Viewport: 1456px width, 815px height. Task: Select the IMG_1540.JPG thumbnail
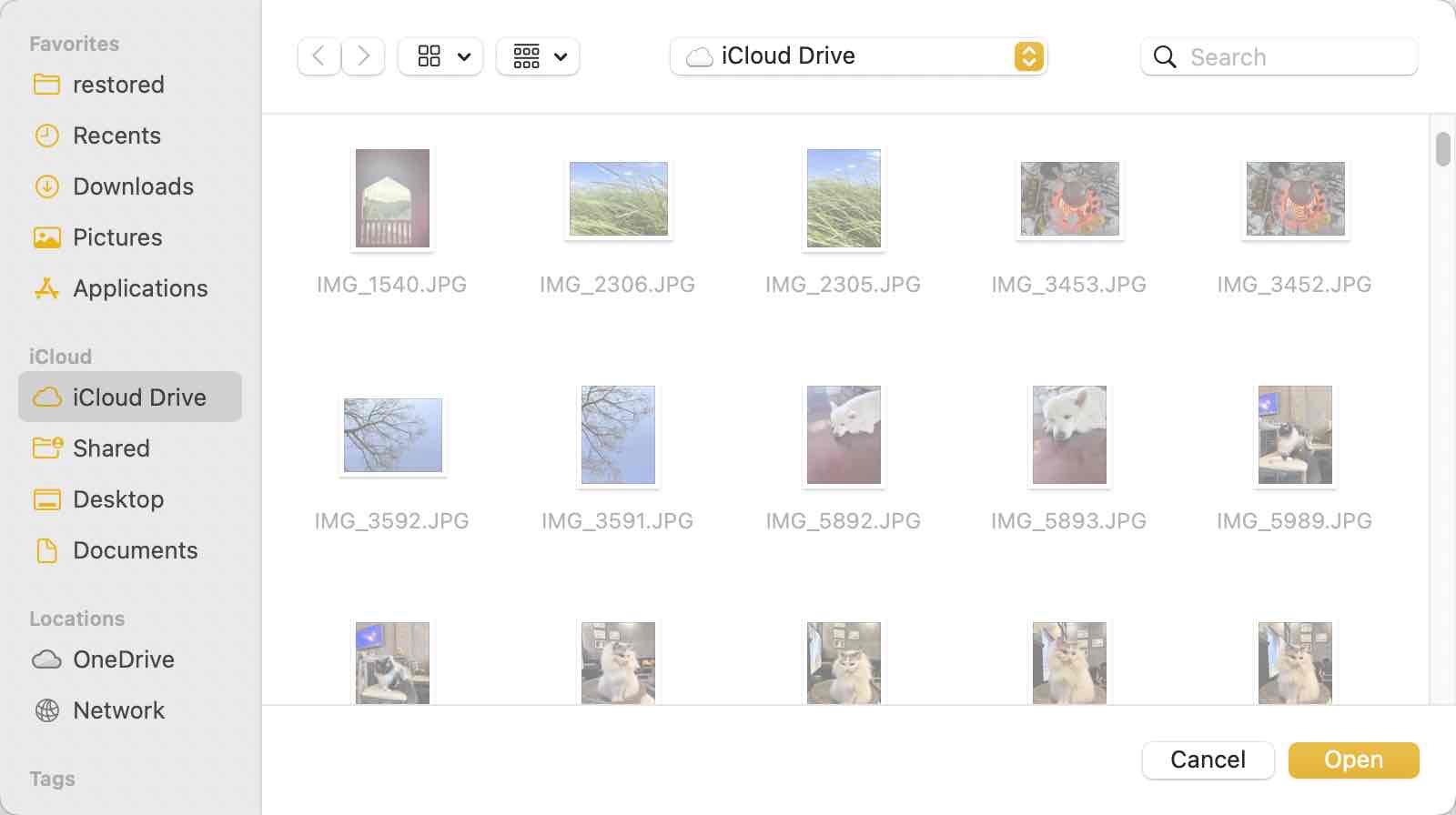[x=392, y=198]
